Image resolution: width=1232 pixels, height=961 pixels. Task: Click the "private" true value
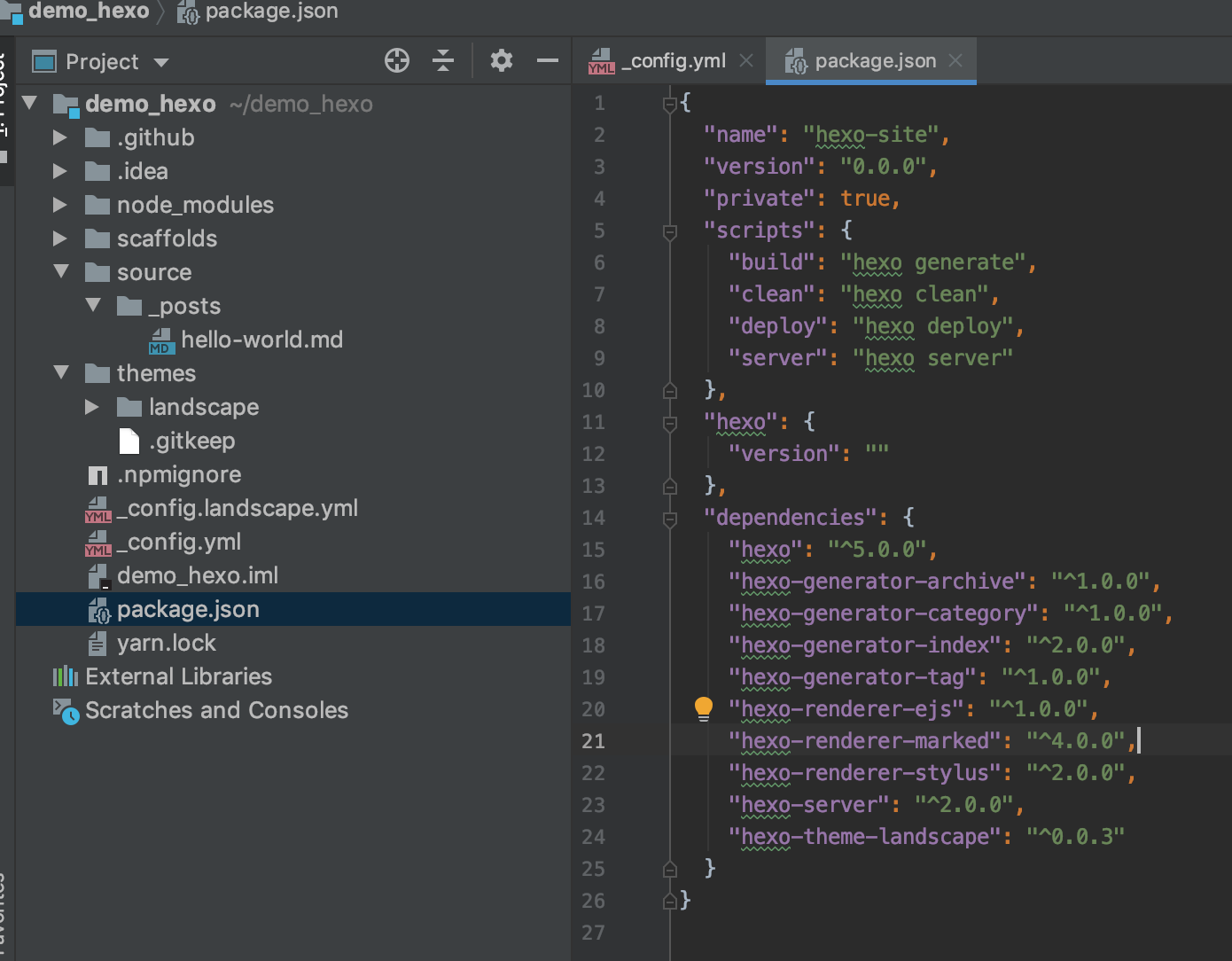[x=865, y=199]
